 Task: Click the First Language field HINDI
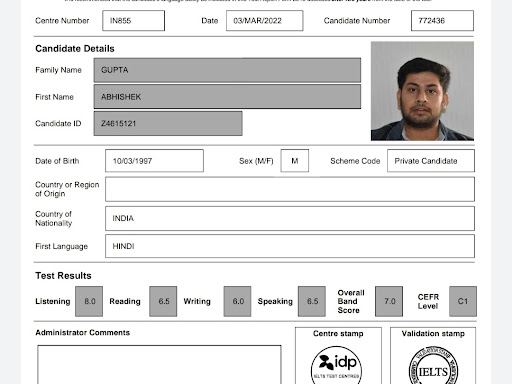click(290, 246)
